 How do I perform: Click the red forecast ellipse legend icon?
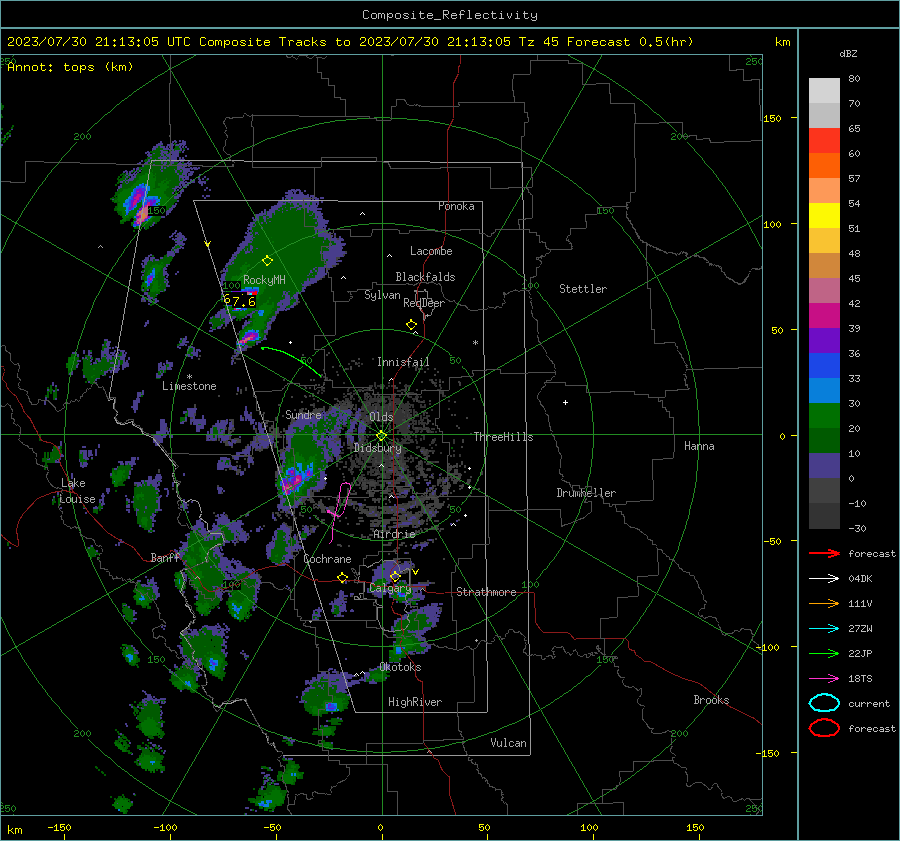[824, 728]
